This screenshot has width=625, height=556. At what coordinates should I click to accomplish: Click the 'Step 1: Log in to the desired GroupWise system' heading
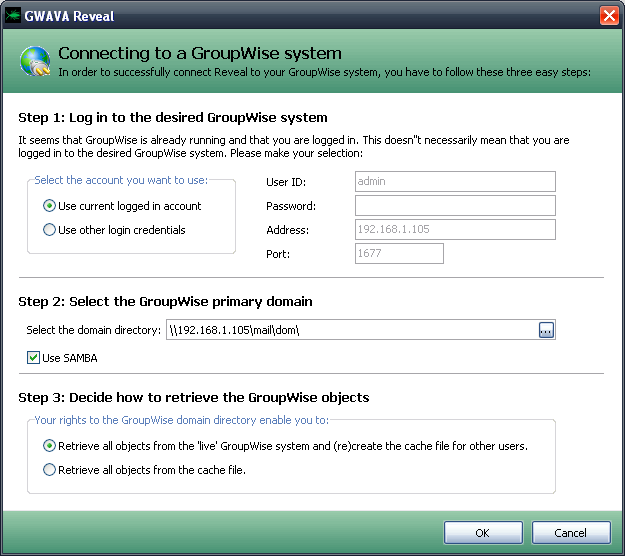173,118
